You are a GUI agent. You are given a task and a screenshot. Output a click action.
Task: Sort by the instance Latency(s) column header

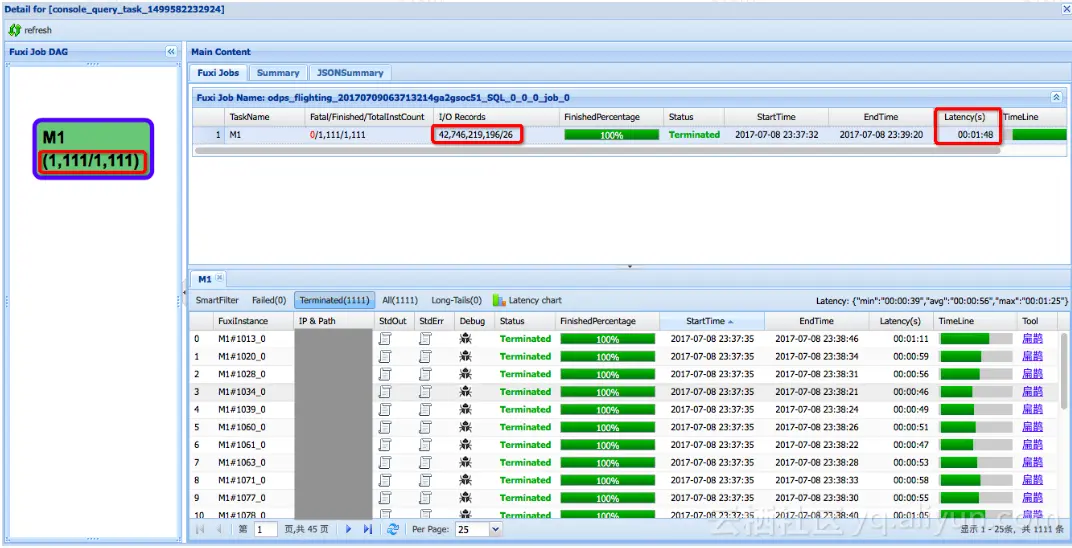click(900, 321)
